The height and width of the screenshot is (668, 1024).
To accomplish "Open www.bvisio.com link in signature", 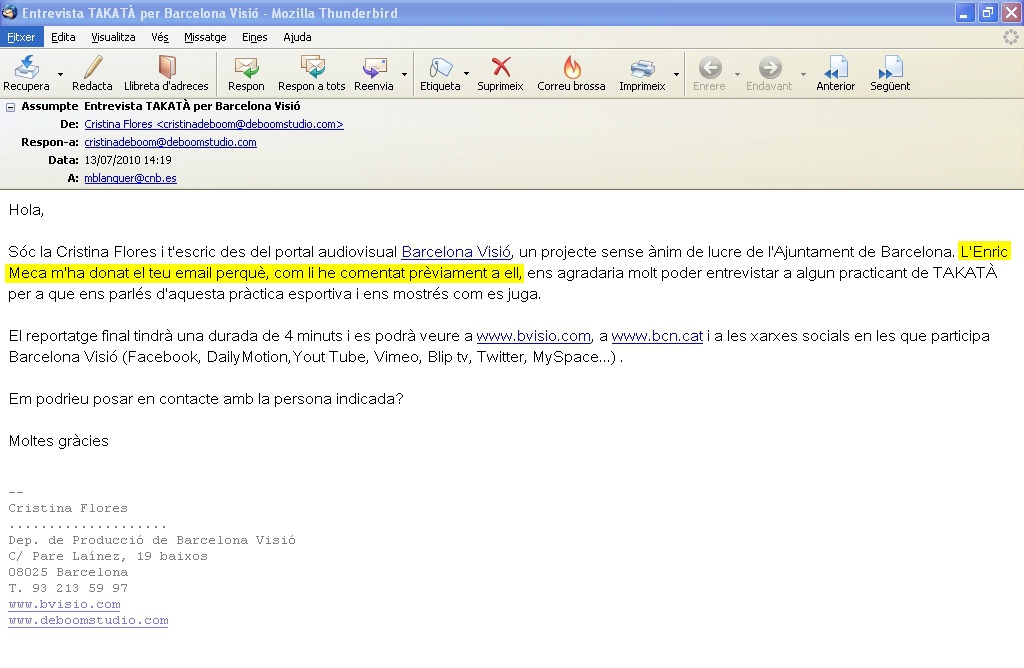I will 64,605.
